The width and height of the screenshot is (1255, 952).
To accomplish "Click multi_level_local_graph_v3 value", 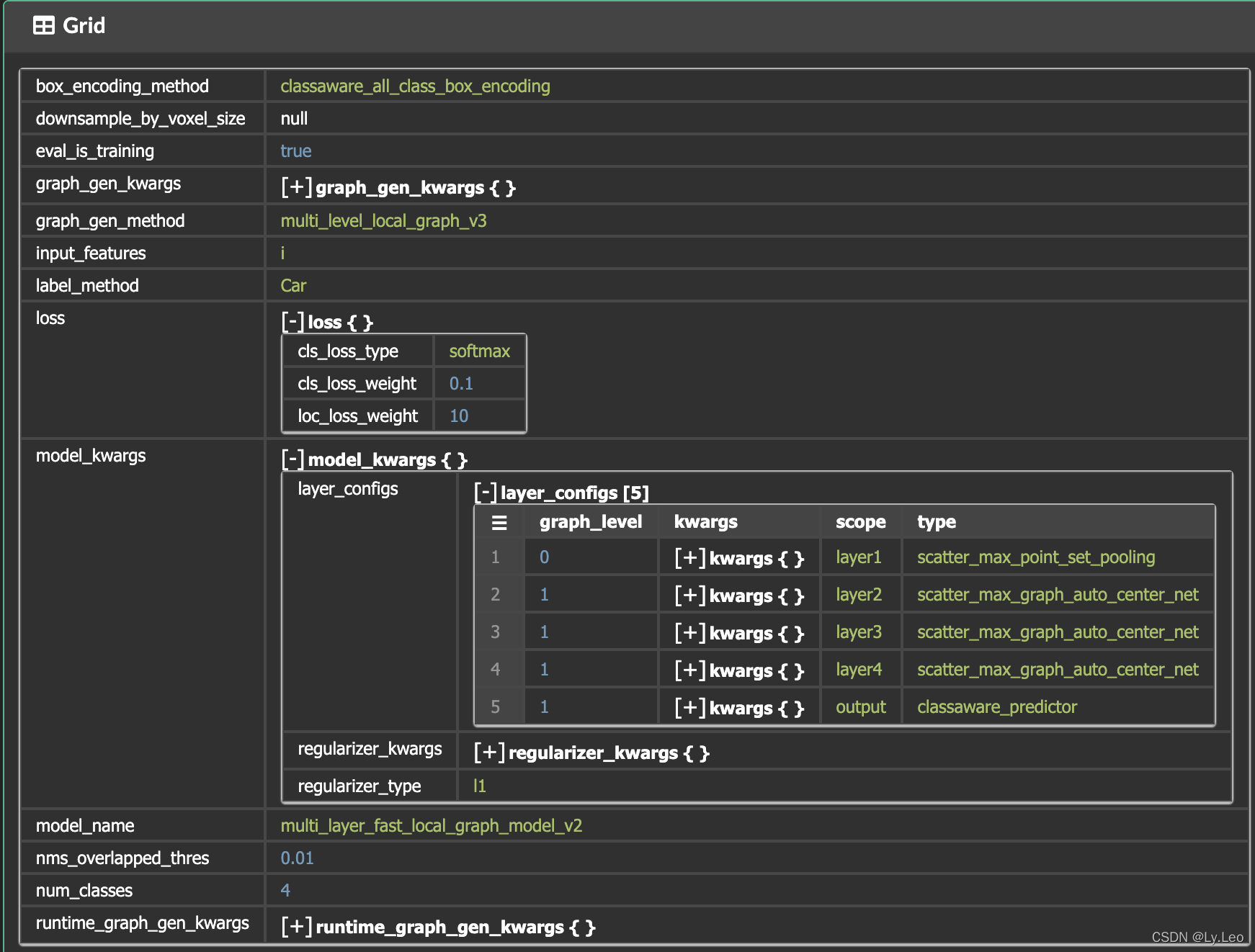I will (383, 221).
